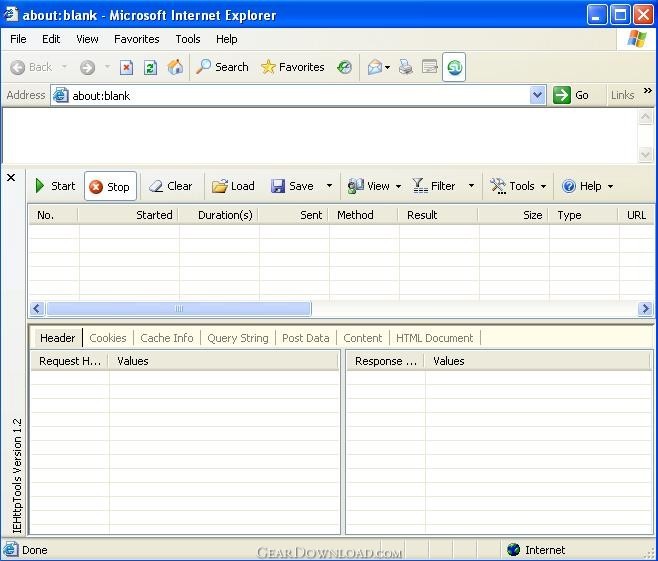Open the Edit menu
This screenshot has width=658, height=561.
click(x=51, y=39)
